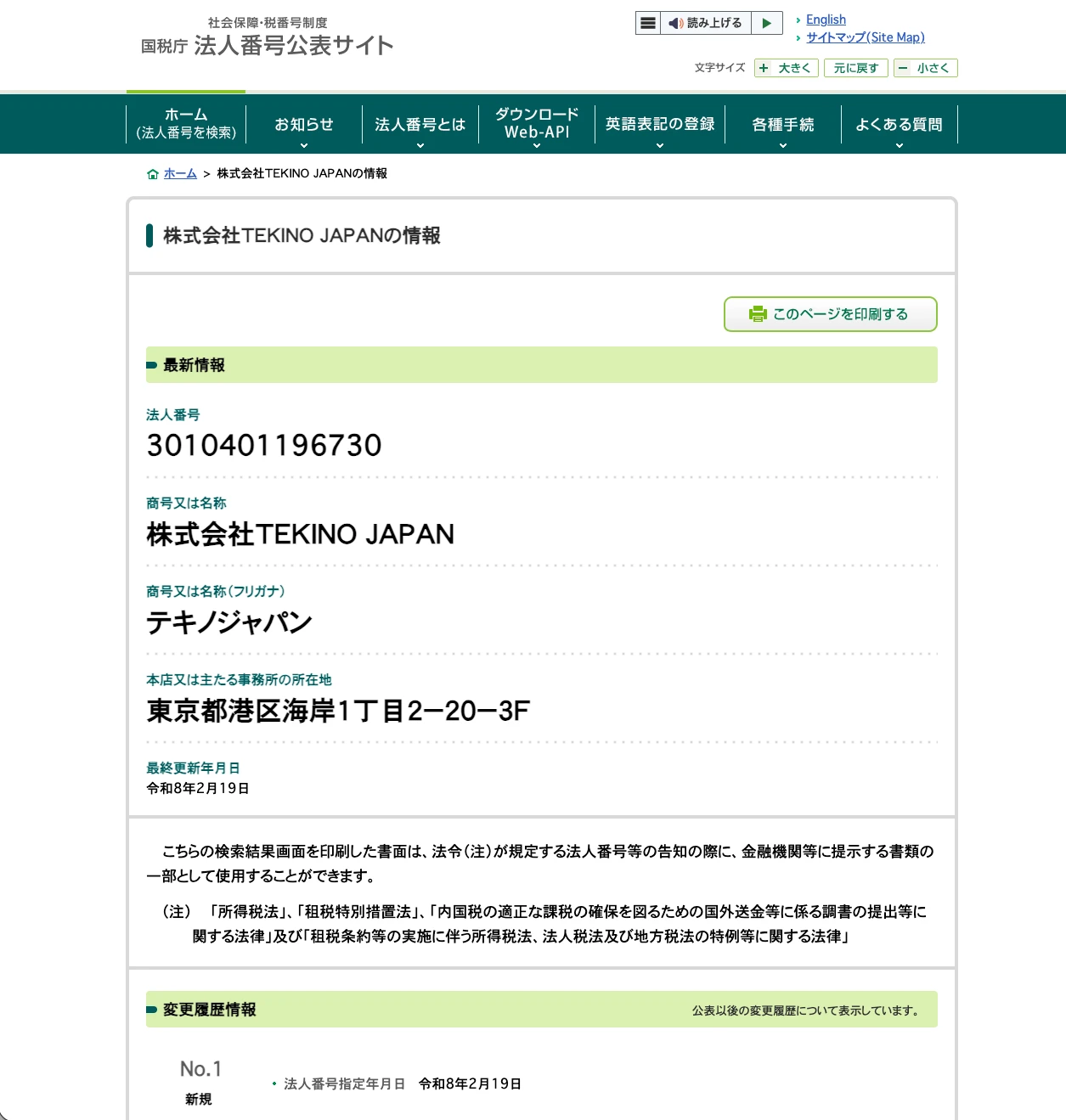Click 元に戻す to reset the font size
Viewport: 1066px width, 1120px height.
(855, 68)
